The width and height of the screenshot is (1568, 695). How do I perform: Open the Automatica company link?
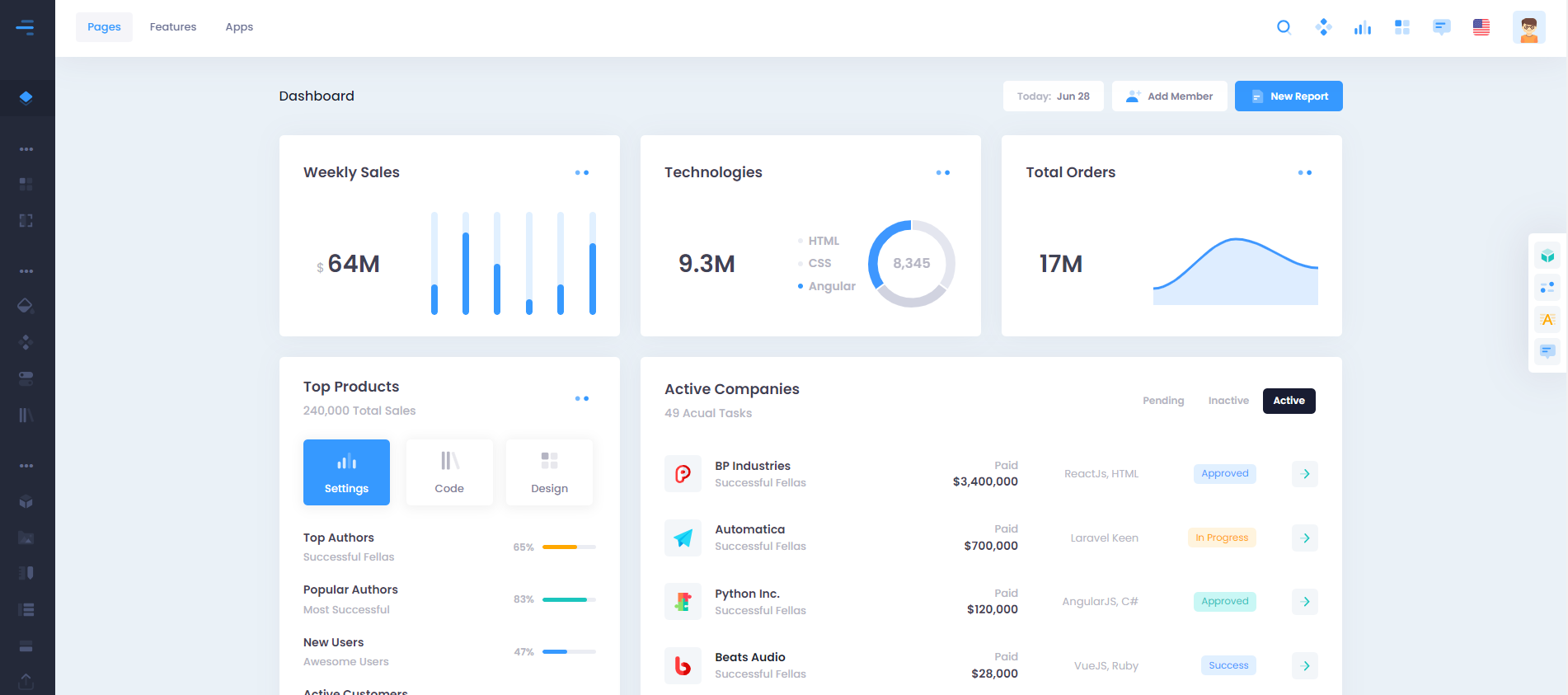pyautogui.click(x=750, y=529)
